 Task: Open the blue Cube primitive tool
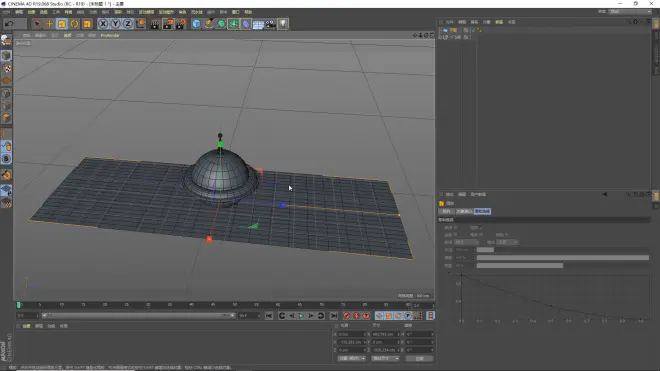(196, 24)
